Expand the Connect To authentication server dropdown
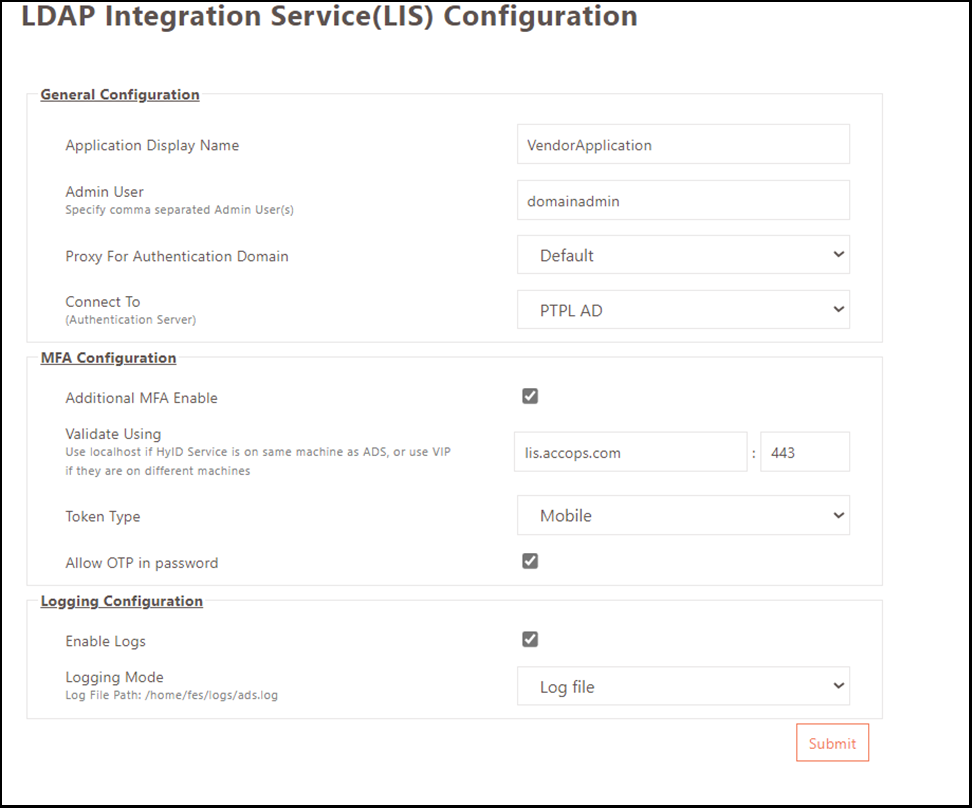Image resolution: width=975 pixels, height=808 pixels. (x=683, y=310)
